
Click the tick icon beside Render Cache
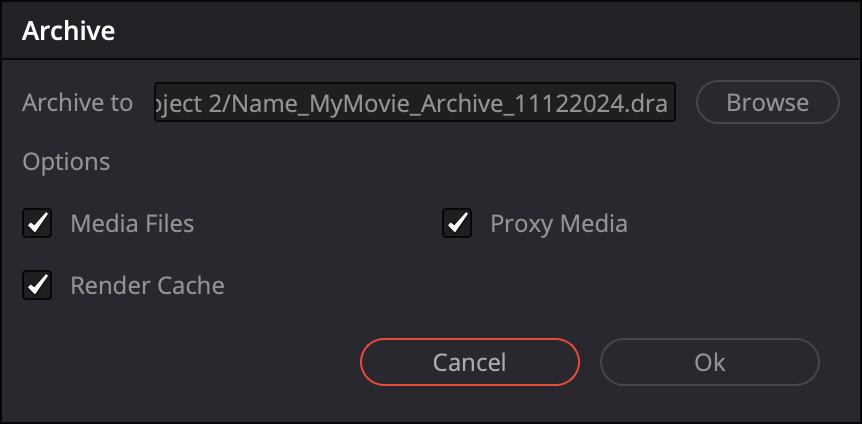[x=37, y=286]
